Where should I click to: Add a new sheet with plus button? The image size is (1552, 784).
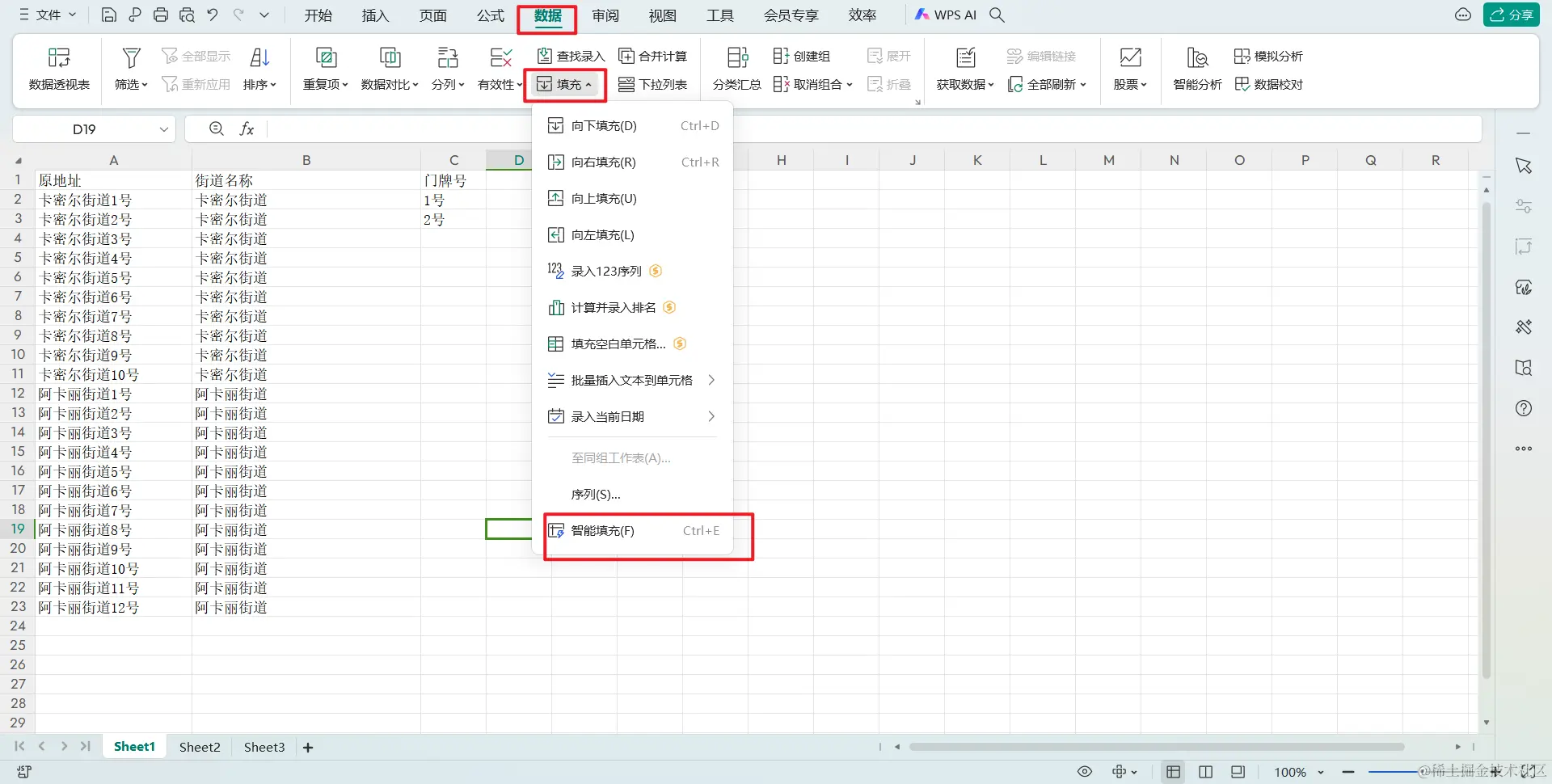coord(308,748)
